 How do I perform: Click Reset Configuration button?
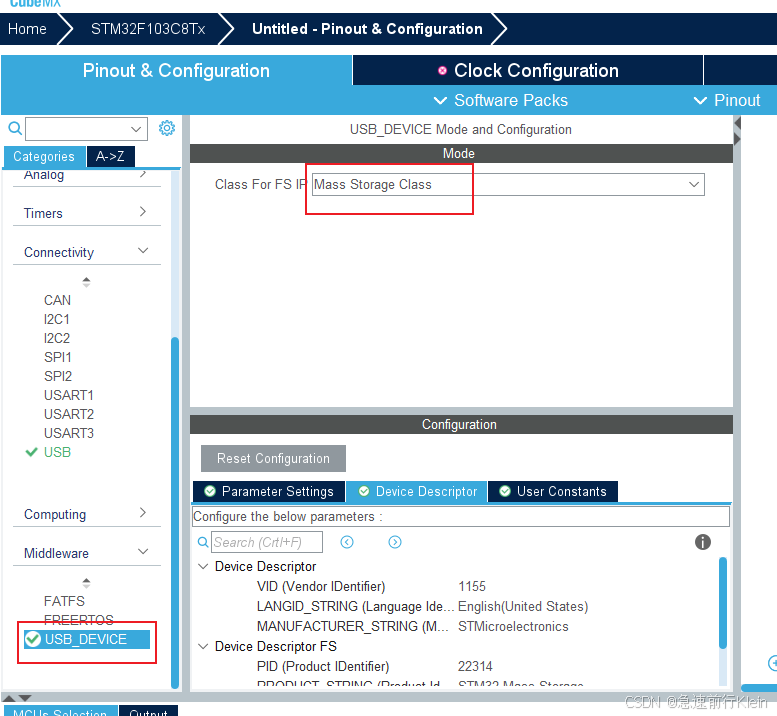click(x=273, y=458)
